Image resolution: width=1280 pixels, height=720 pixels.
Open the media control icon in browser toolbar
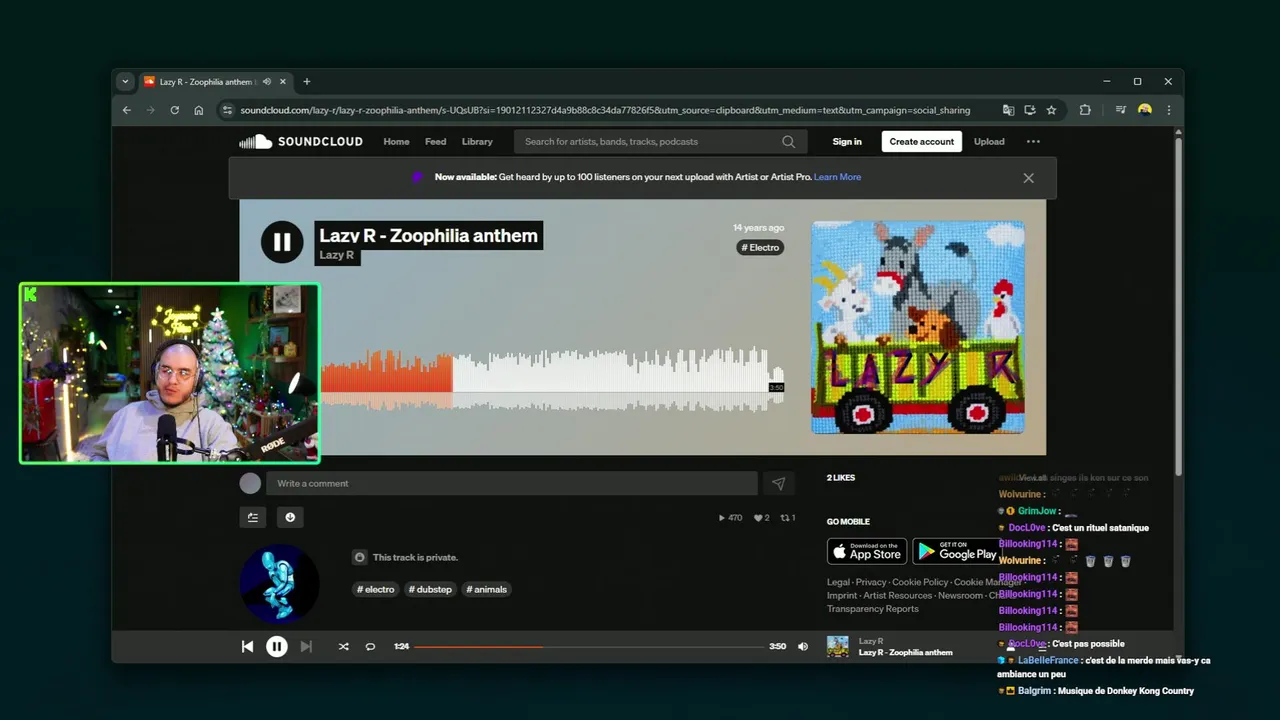point(1120,110)
